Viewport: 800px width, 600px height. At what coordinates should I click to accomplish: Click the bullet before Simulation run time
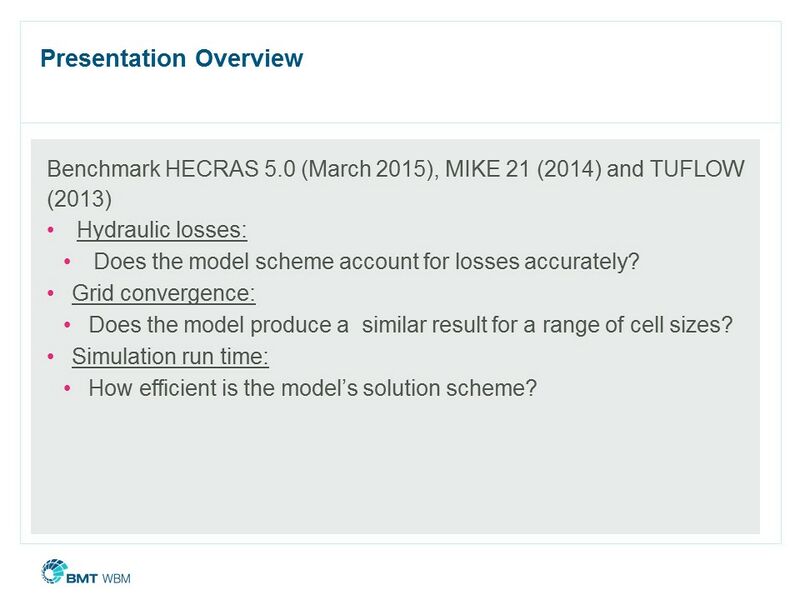click(x=51, y=356)
